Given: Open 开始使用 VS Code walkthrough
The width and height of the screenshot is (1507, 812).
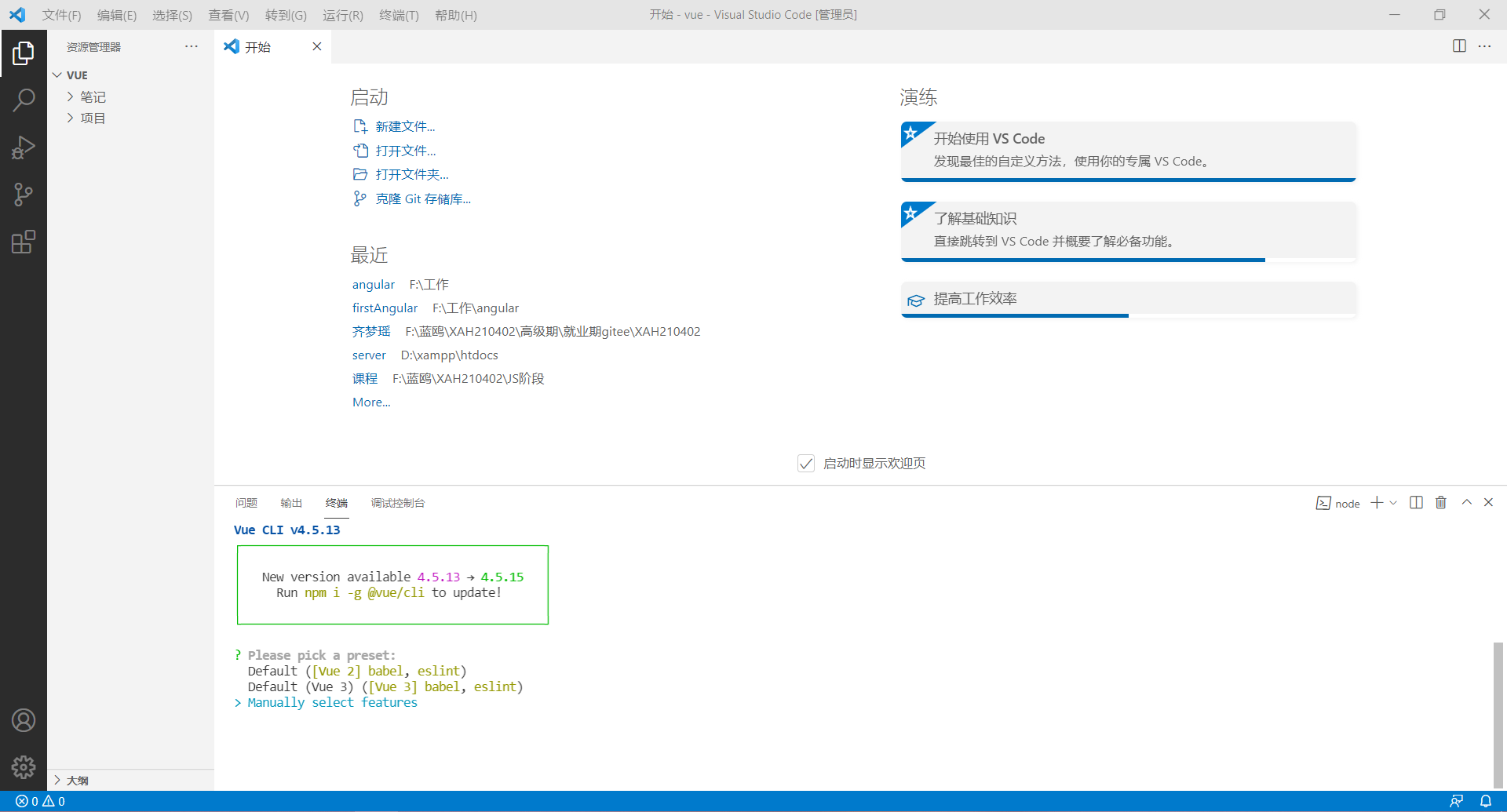Looking at the screenshot, I should click(x=1129, y=151).
